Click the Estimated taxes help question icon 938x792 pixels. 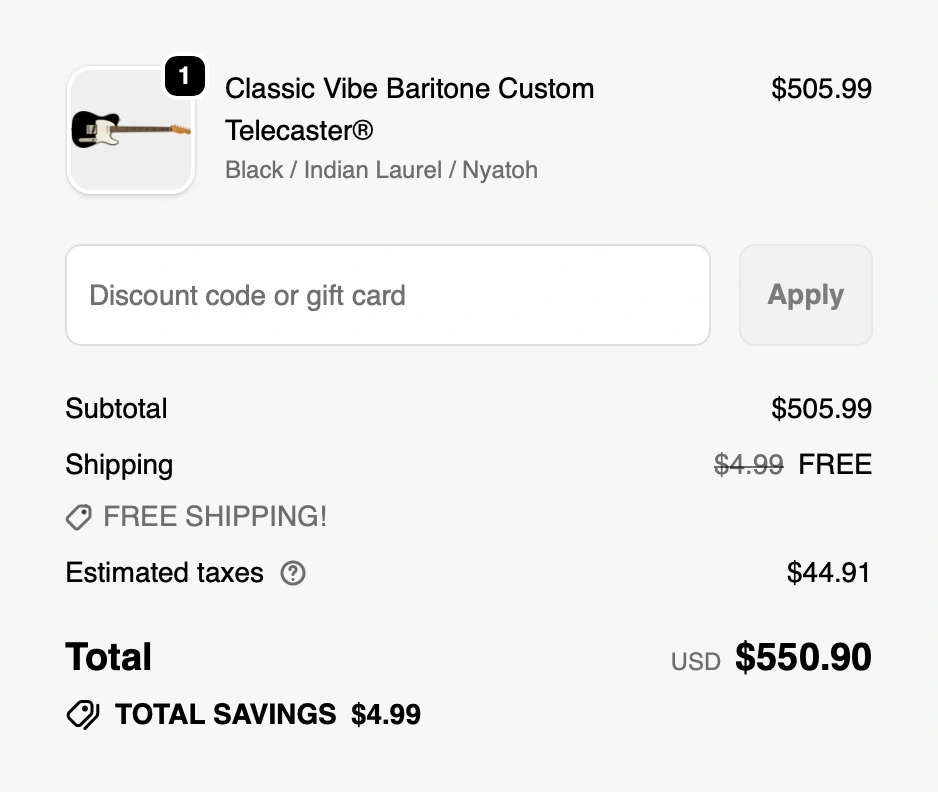(x=293, y=573)
